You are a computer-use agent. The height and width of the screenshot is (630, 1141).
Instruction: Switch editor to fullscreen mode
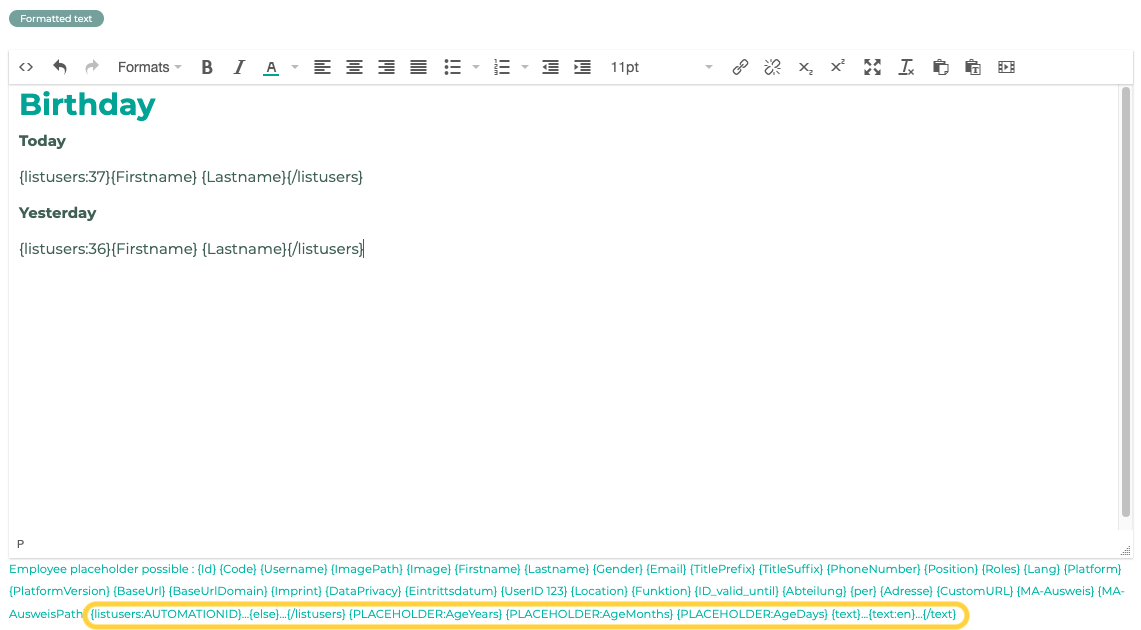click(x=872, y=67)
